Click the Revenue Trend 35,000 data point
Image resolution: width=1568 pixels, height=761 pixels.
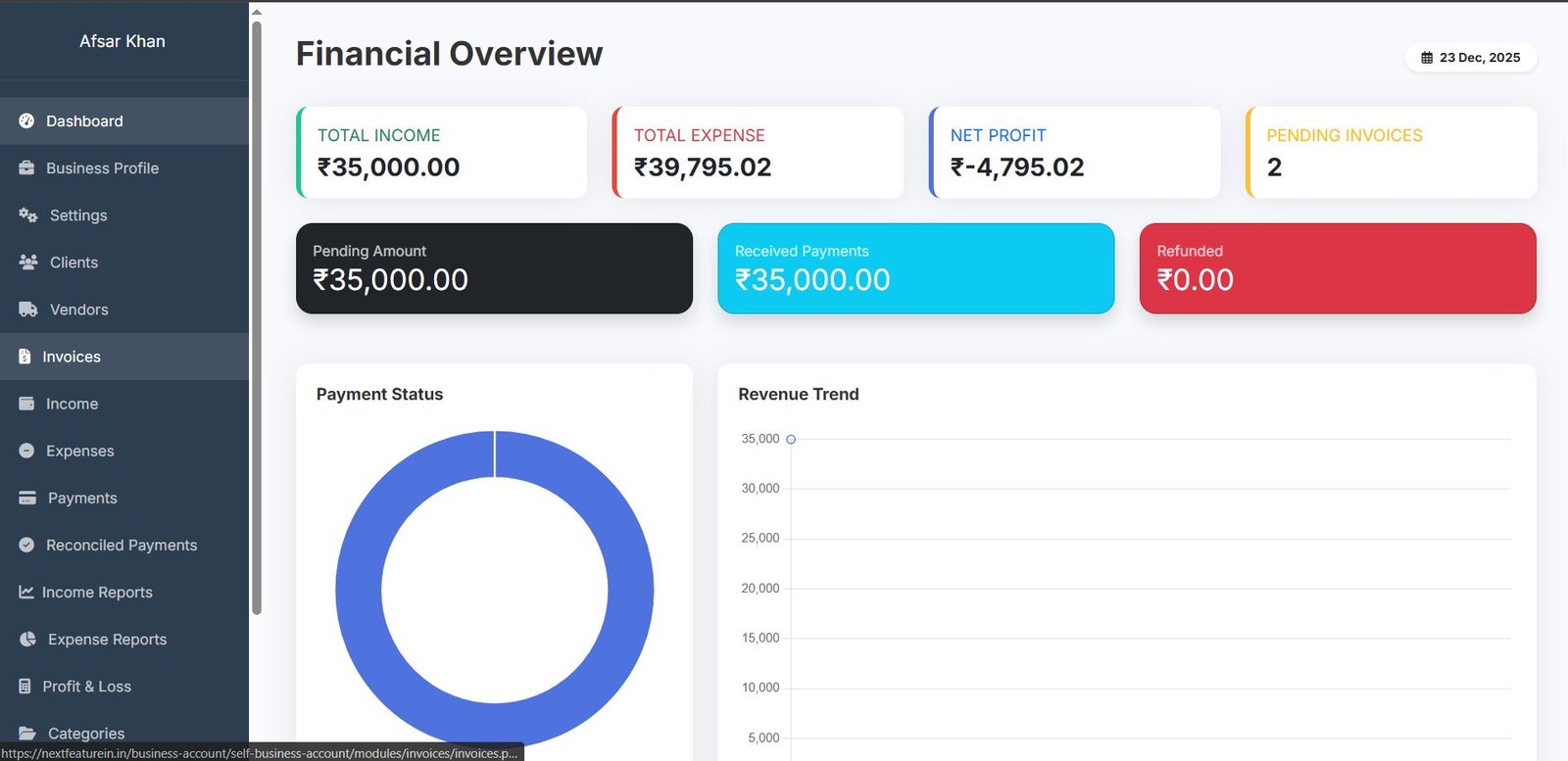(791, 439)
